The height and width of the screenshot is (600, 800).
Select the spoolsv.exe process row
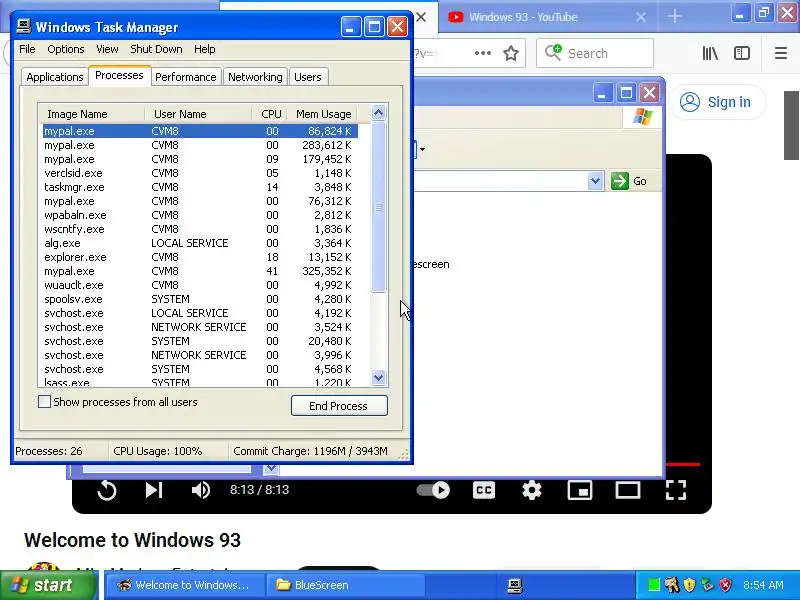pyautogui.click(x=200, y=299)
